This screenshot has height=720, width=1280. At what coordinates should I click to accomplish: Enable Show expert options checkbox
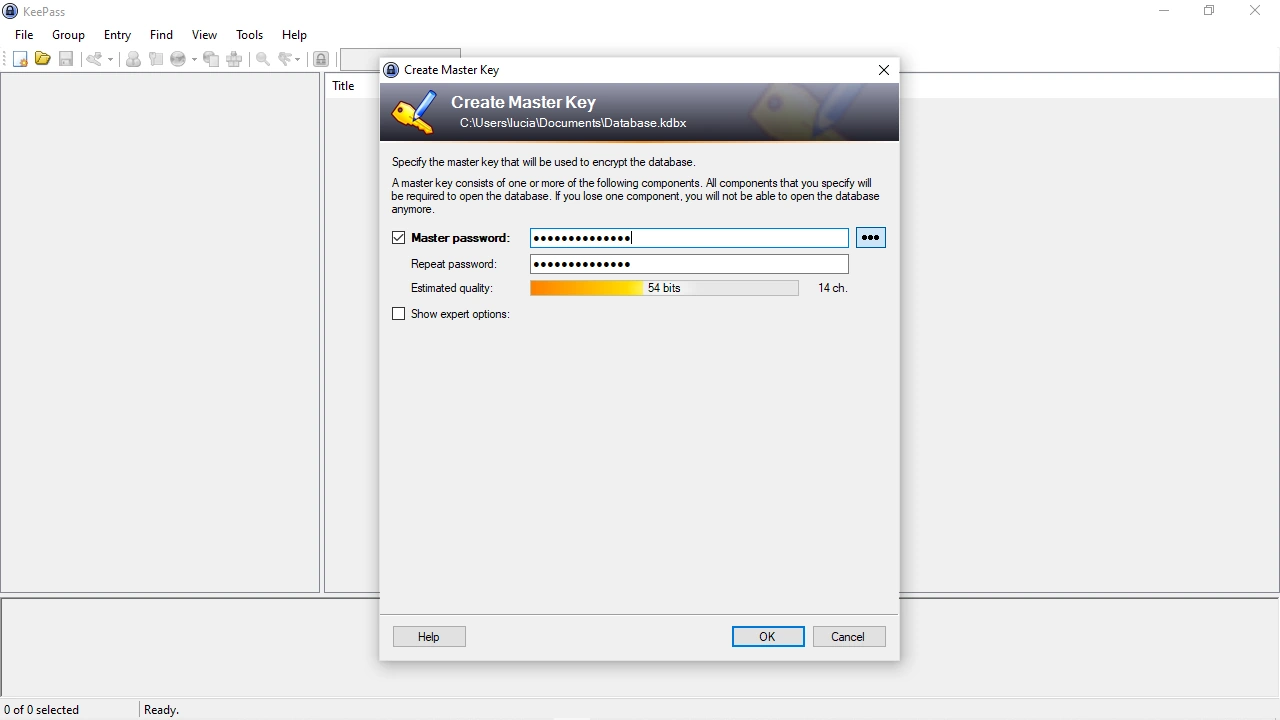(x=399, y=314)
